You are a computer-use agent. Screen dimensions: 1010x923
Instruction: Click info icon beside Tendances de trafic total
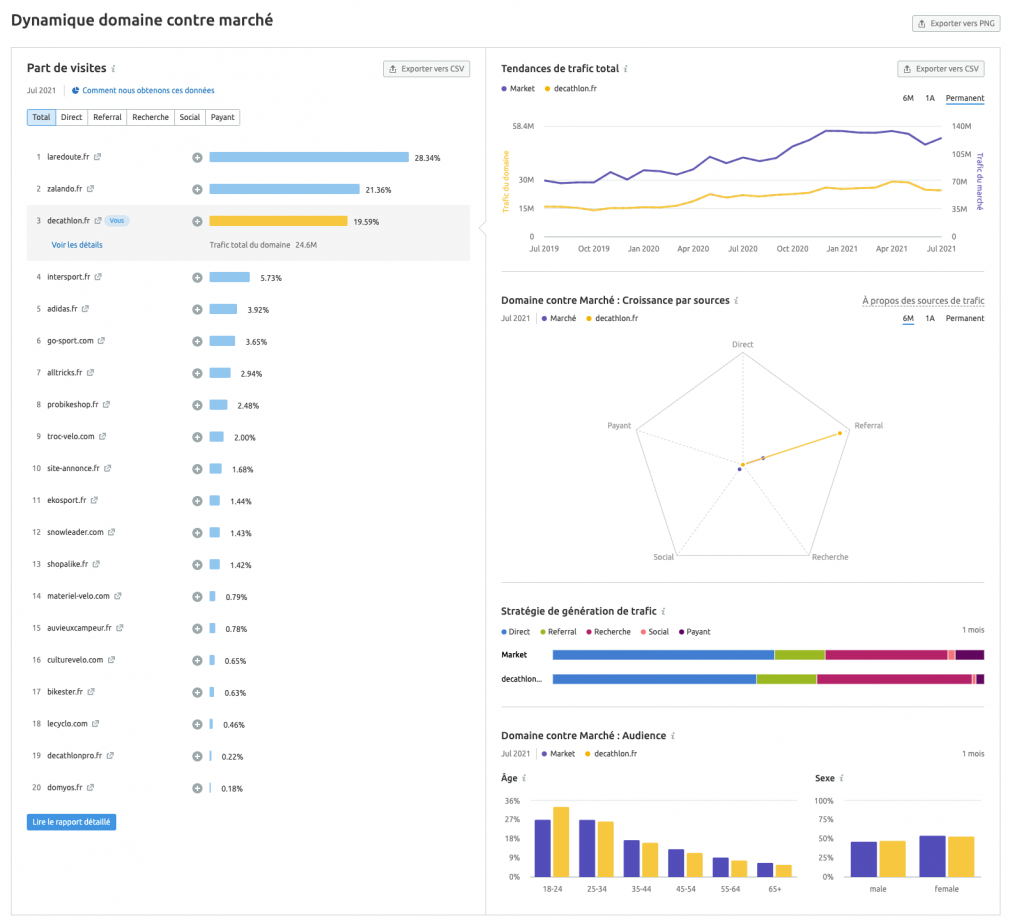[625, 68]
